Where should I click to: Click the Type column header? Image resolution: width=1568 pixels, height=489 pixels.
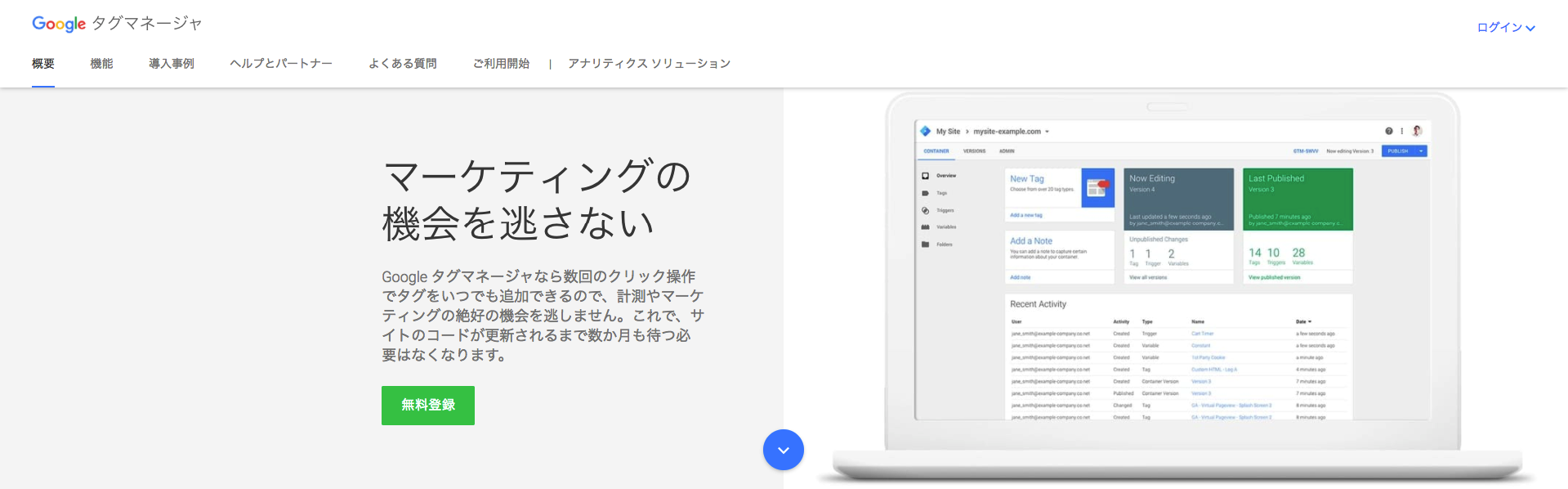pyautogui.click(x=1147, y=322)
